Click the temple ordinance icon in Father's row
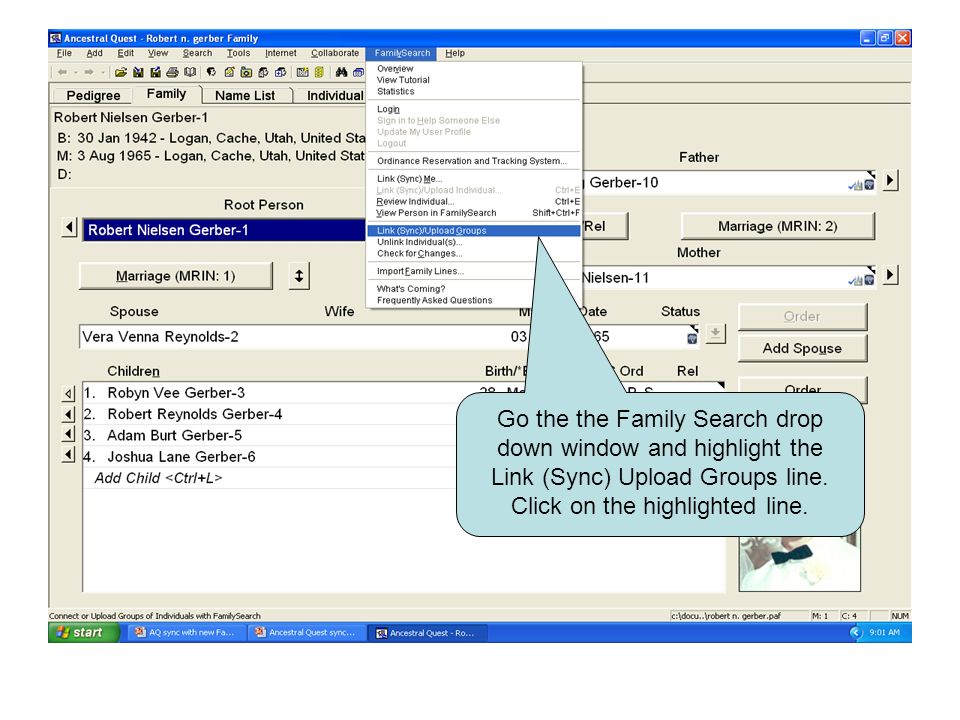 click(855, 185)
